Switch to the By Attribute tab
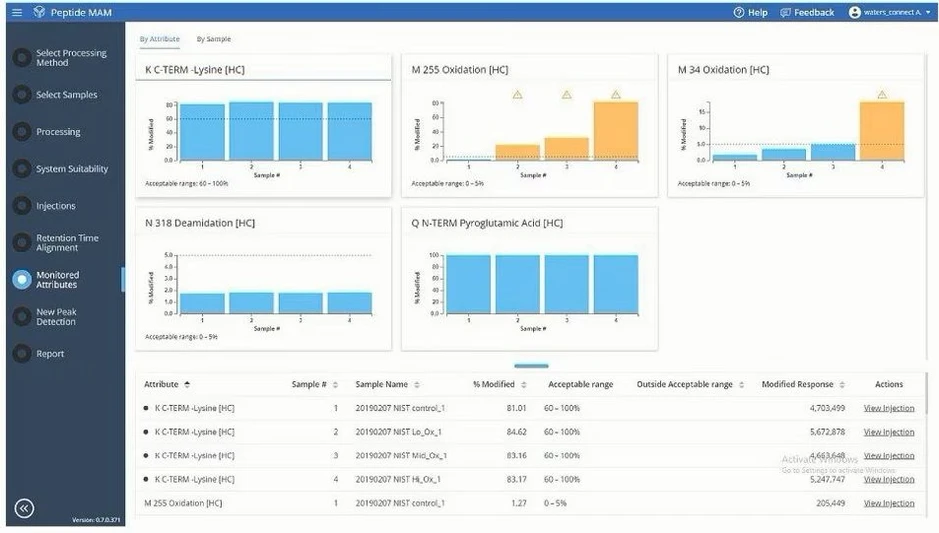The image size is (939, 533). point(159,39)
